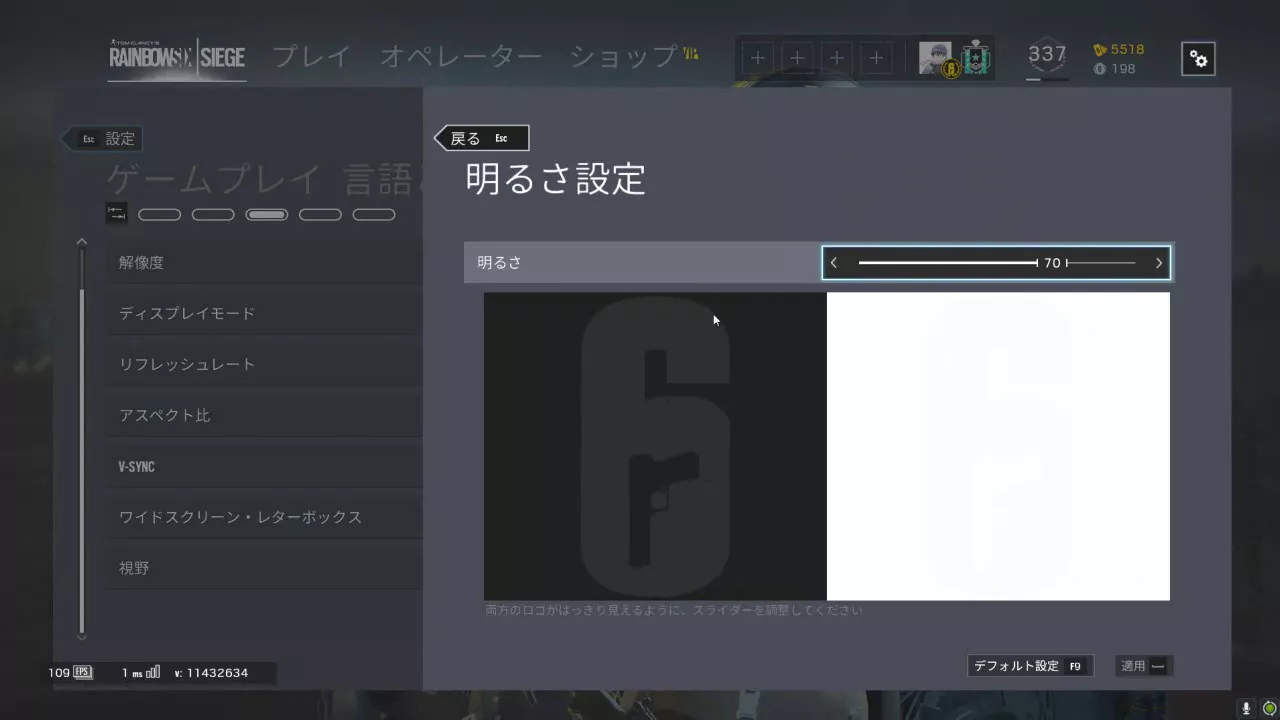The height and width of the screenshot is (720, 1280).
Task: Decrease brightness with left arrow
Action: 834,263
